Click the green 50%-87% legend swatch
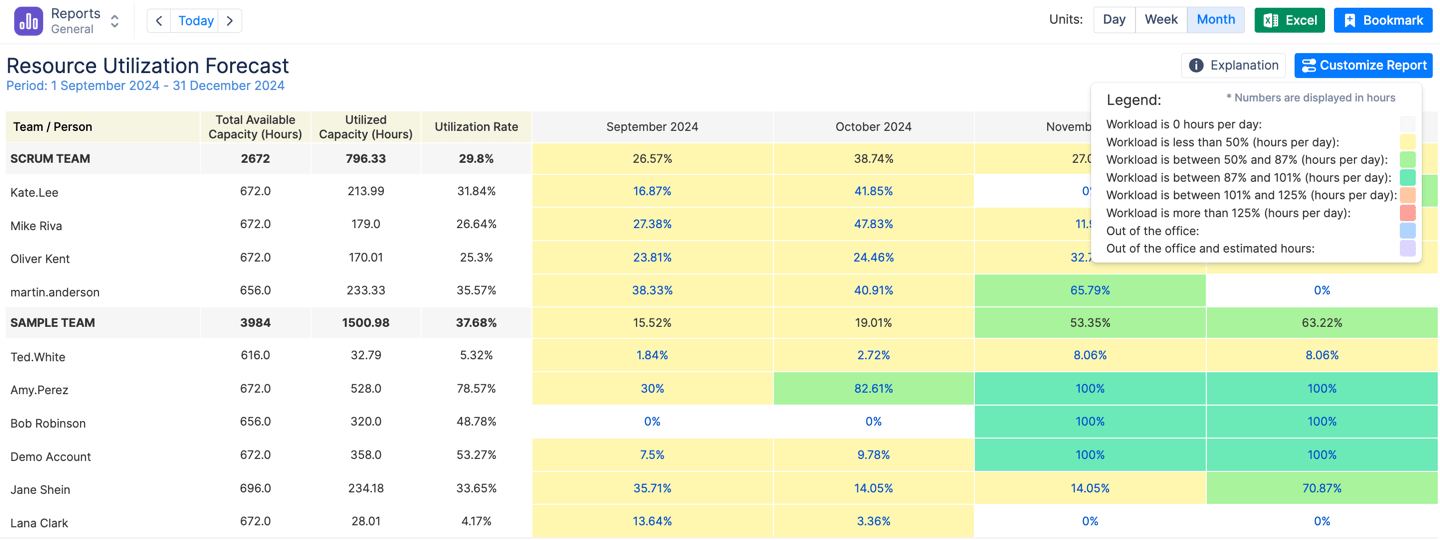Screen dimensions: 1440x540 coord(1407,160)
